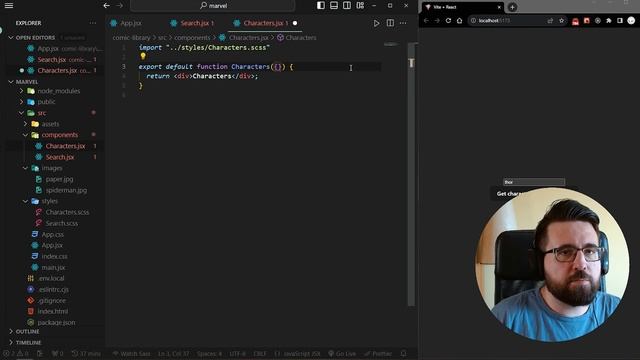Split the editor to the right
This screenshot has height=360, width=640.
tap(390, 23)
